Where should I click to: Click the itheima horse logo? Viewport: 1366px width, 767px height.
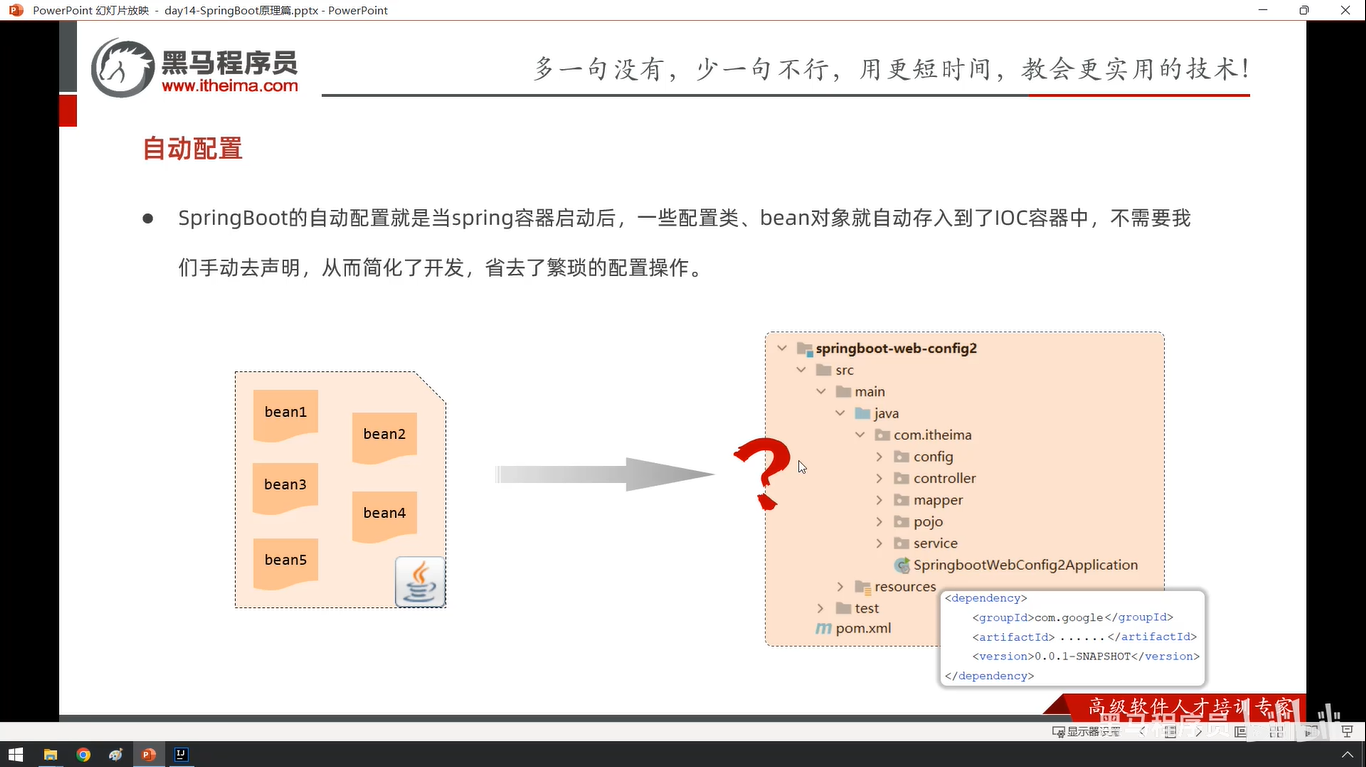122,68
